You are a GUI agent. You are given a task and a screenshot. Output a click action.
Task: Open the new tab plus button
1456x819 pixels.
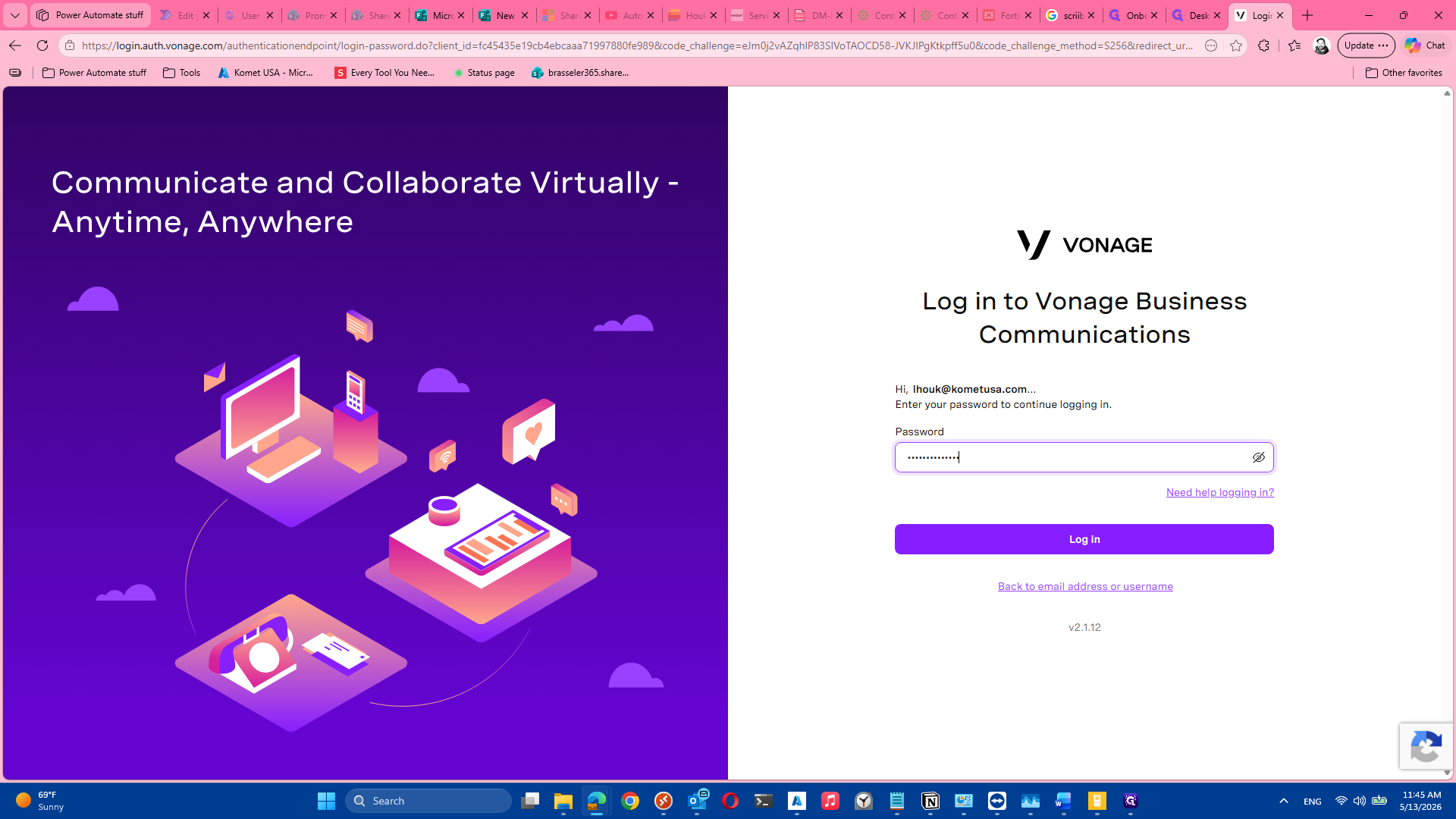pyautogui.click(x=1307, y=15)
